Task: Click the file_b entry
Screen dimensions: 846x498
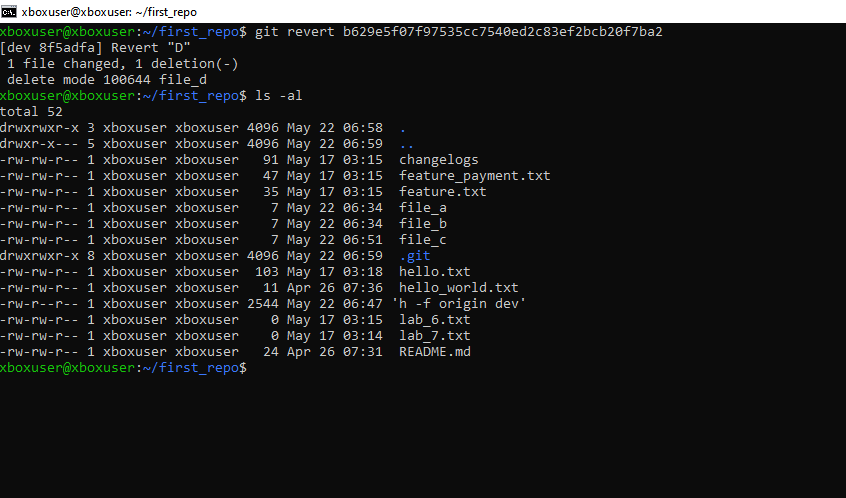Action: (422, 224)
